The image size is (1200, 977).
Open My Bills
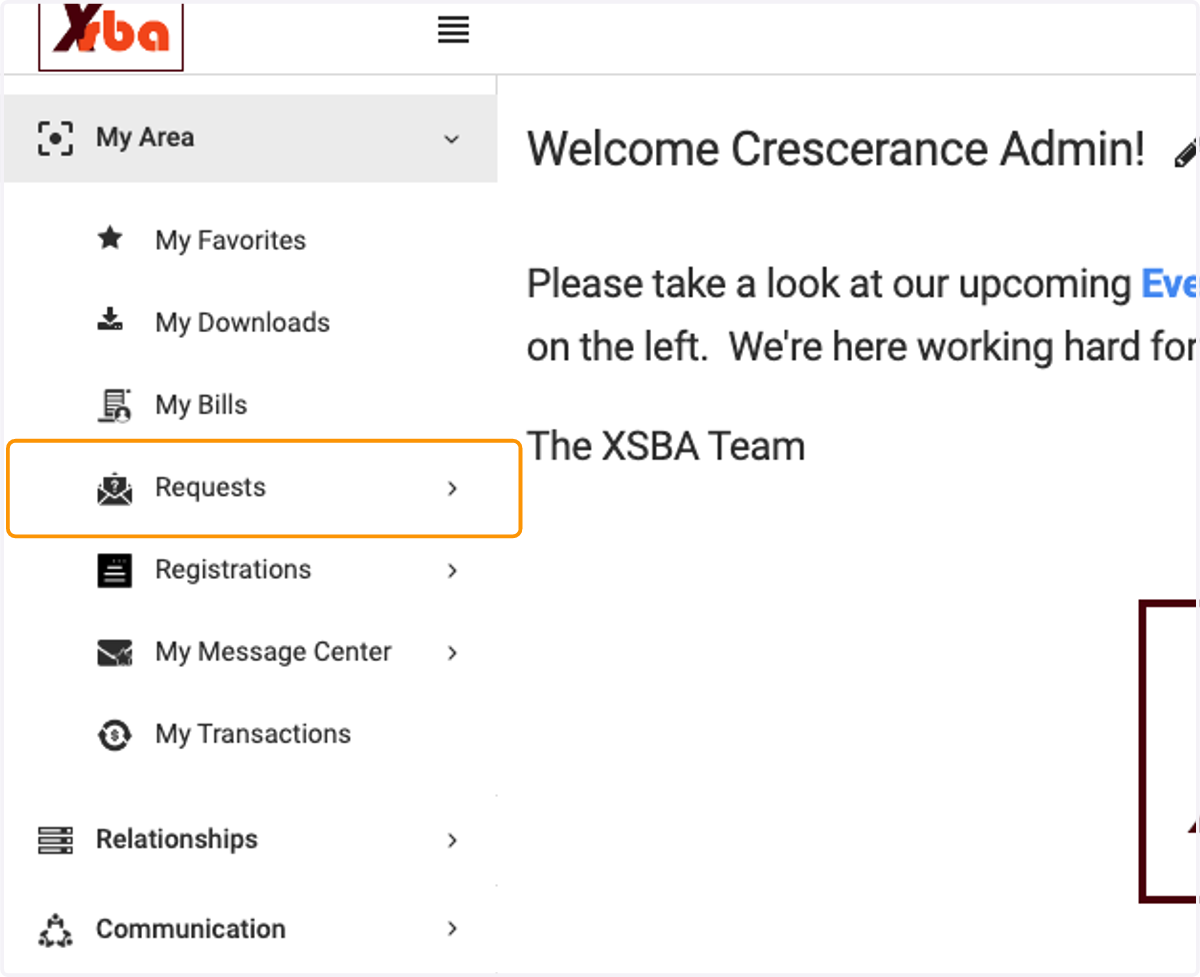pyautogui.click(x=201, y=405)
